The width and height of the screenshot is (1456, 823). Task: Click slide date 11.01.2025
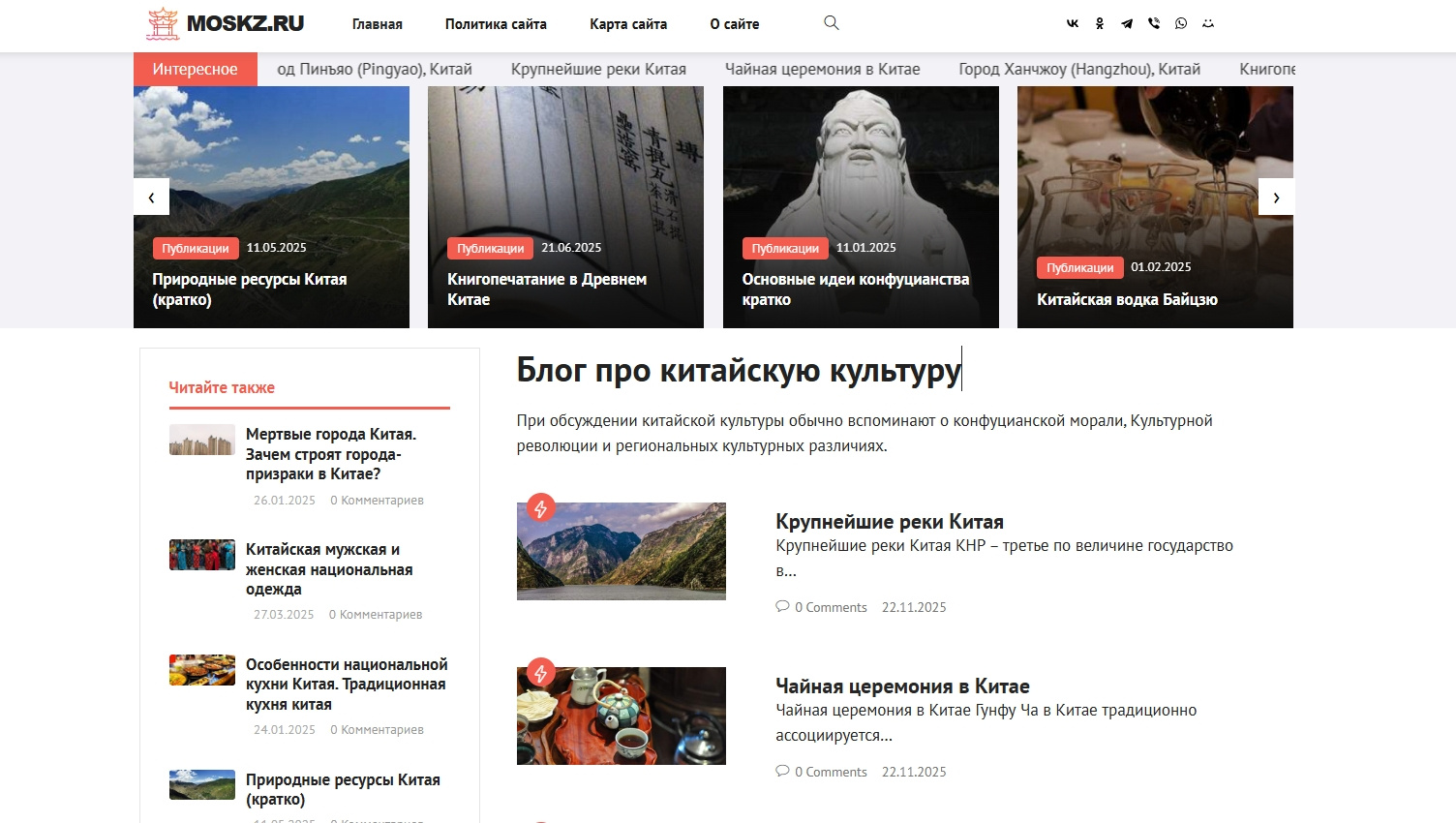[x=865, y=248]
